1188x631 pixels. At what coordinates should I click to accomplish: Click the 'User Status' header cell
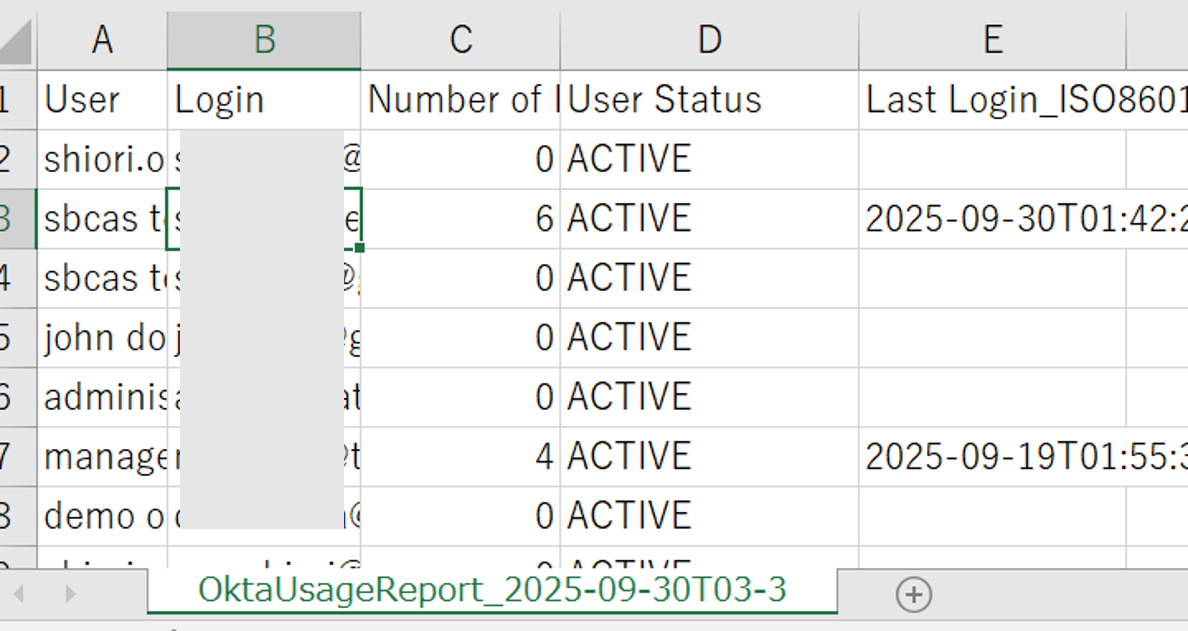pos(709,100)
